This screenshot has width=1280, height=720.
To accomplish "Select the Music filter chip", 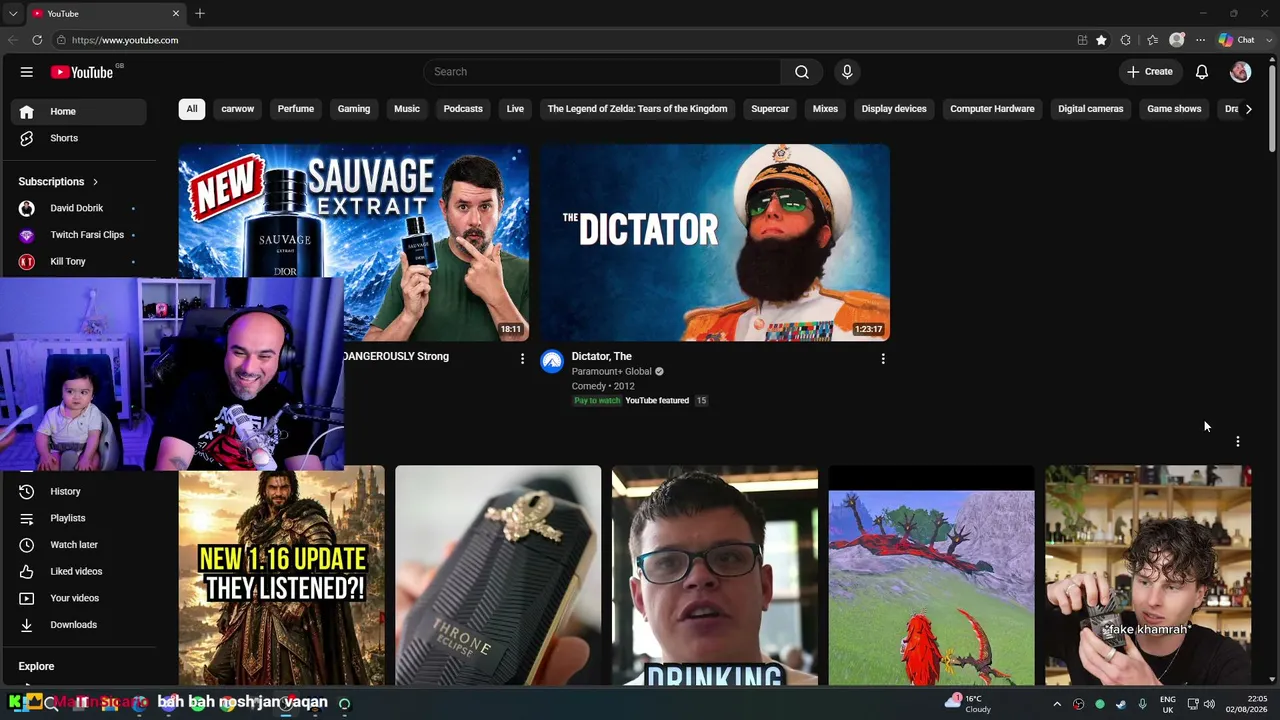I will point(407,109).
